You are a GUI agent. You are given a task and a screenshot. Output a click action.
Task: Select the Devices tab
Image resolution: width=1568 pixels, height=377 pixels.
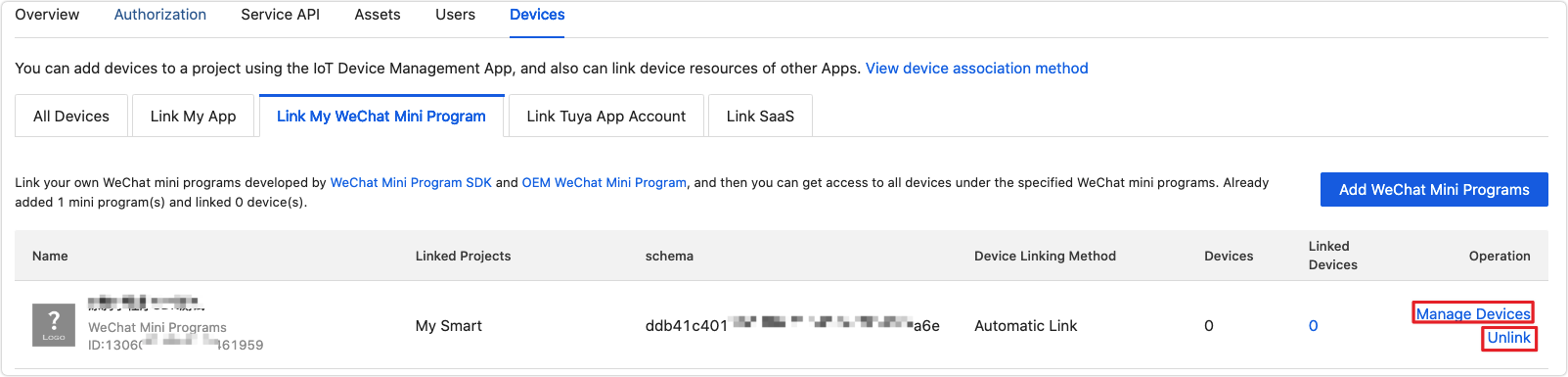click(537, 15)
